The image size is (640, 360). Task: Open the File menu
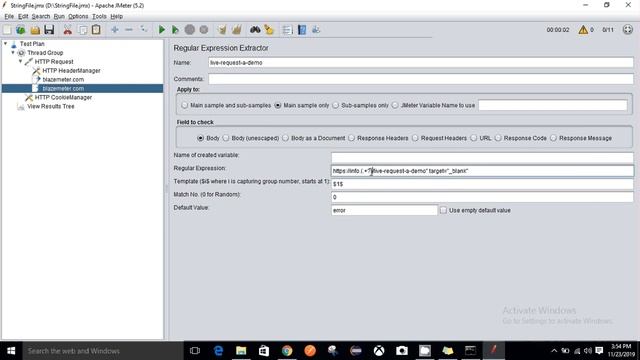(9, 16)
